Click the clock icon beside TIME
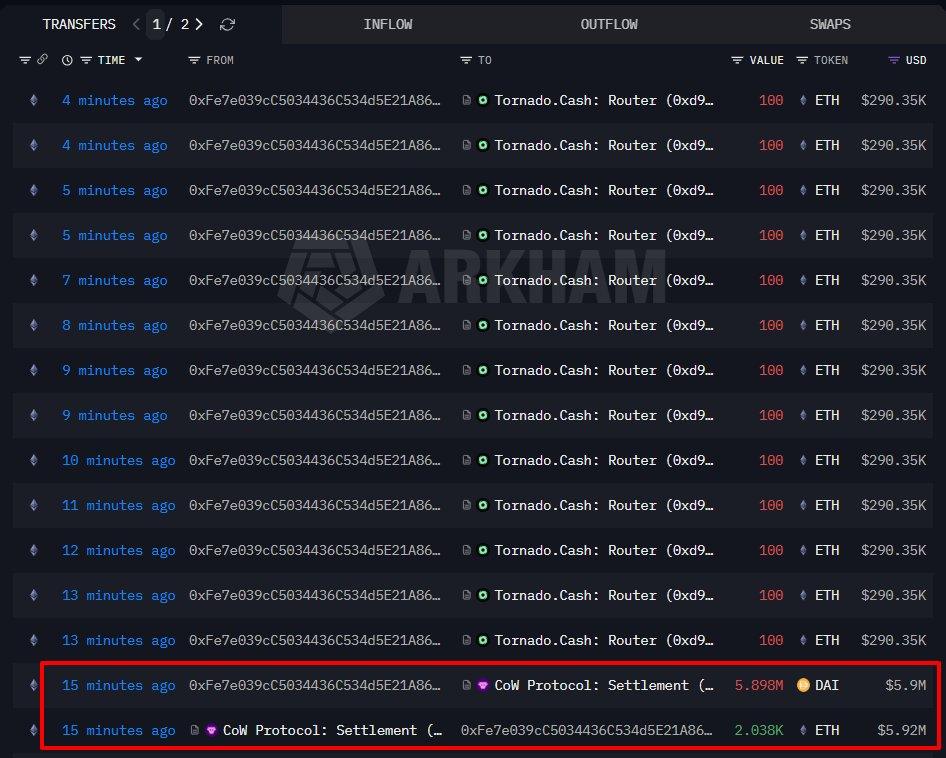The image size is (946, 758). [x=67, y=60]
